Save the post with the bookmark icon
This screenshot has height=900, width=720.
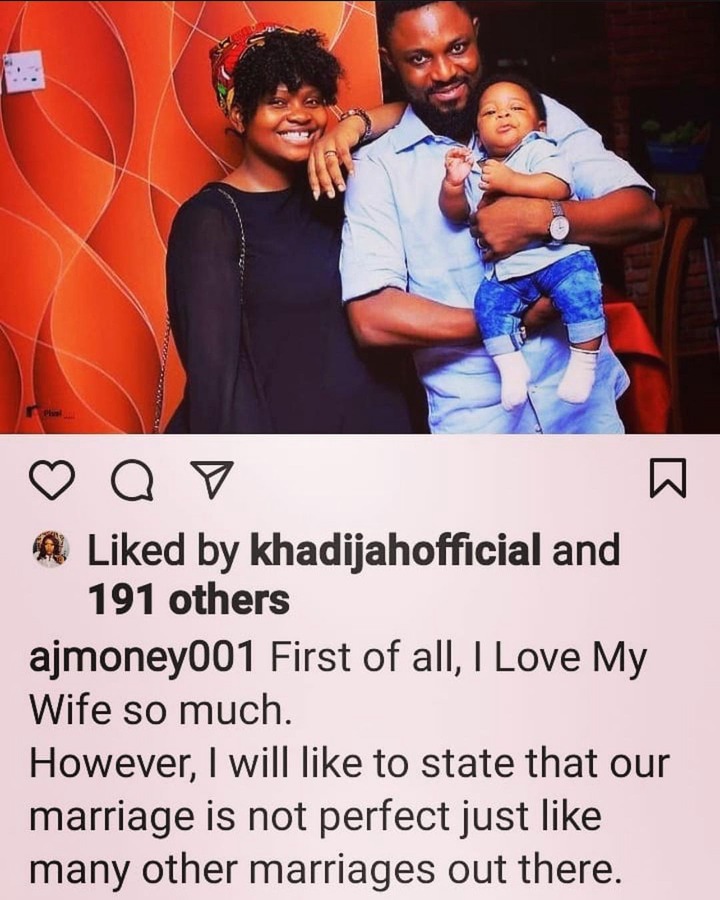(668, 478)
